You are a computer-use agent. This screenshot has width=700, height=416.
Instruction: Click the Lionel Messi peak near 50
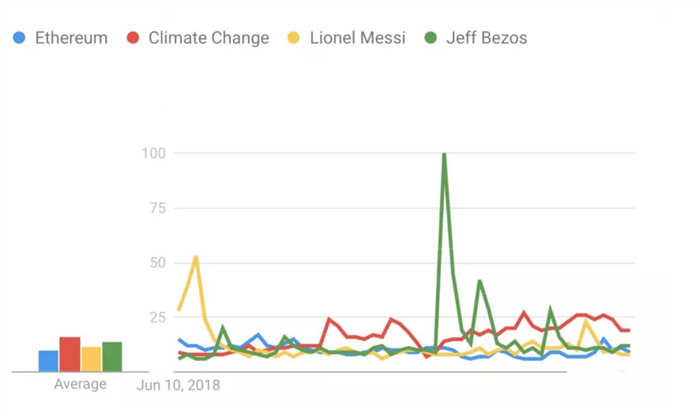tap(196, 258)
